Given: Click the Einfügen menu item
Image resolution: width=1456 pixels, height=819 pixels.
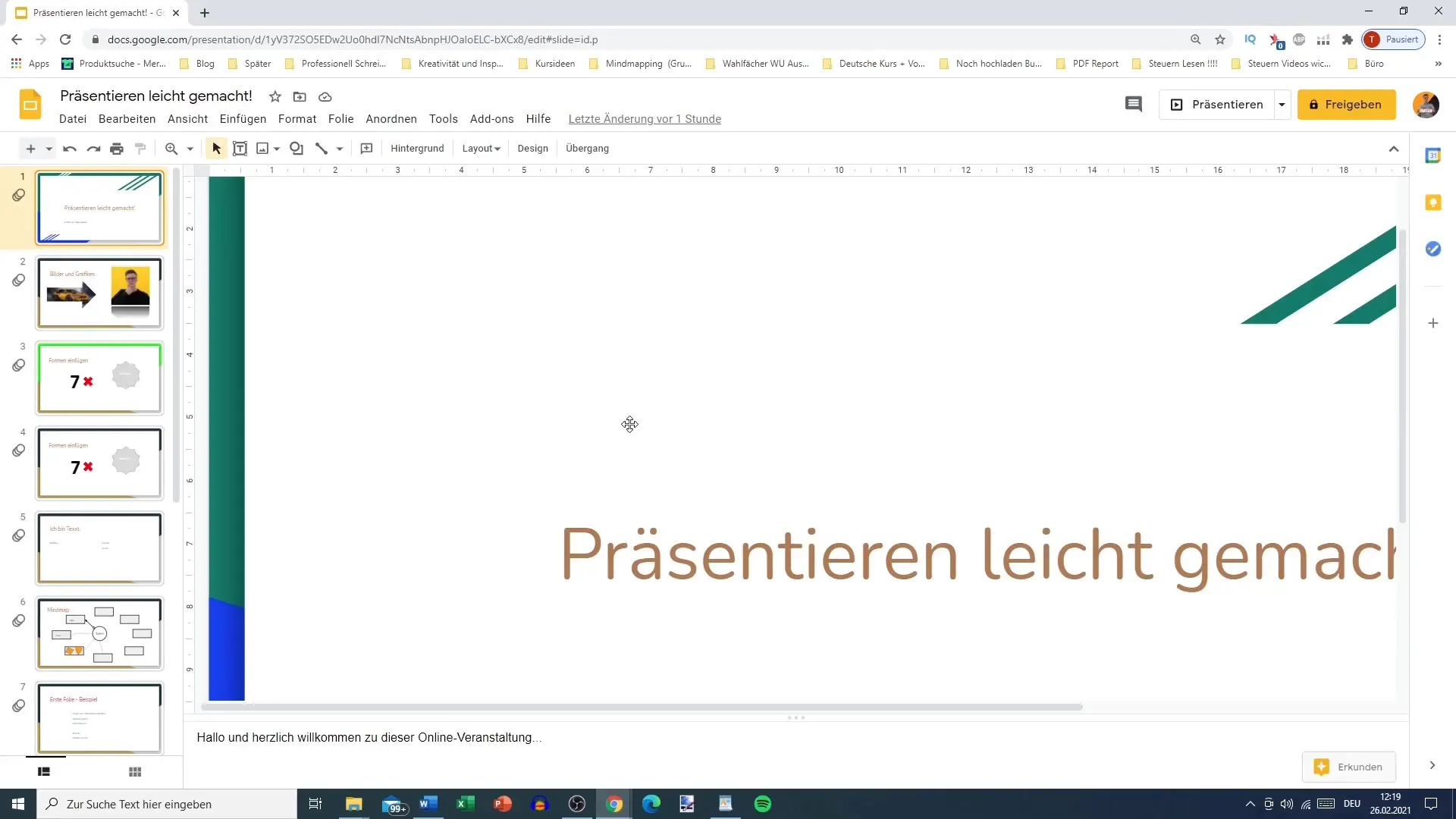Looking at the screenshot, I should pos(243,119).
